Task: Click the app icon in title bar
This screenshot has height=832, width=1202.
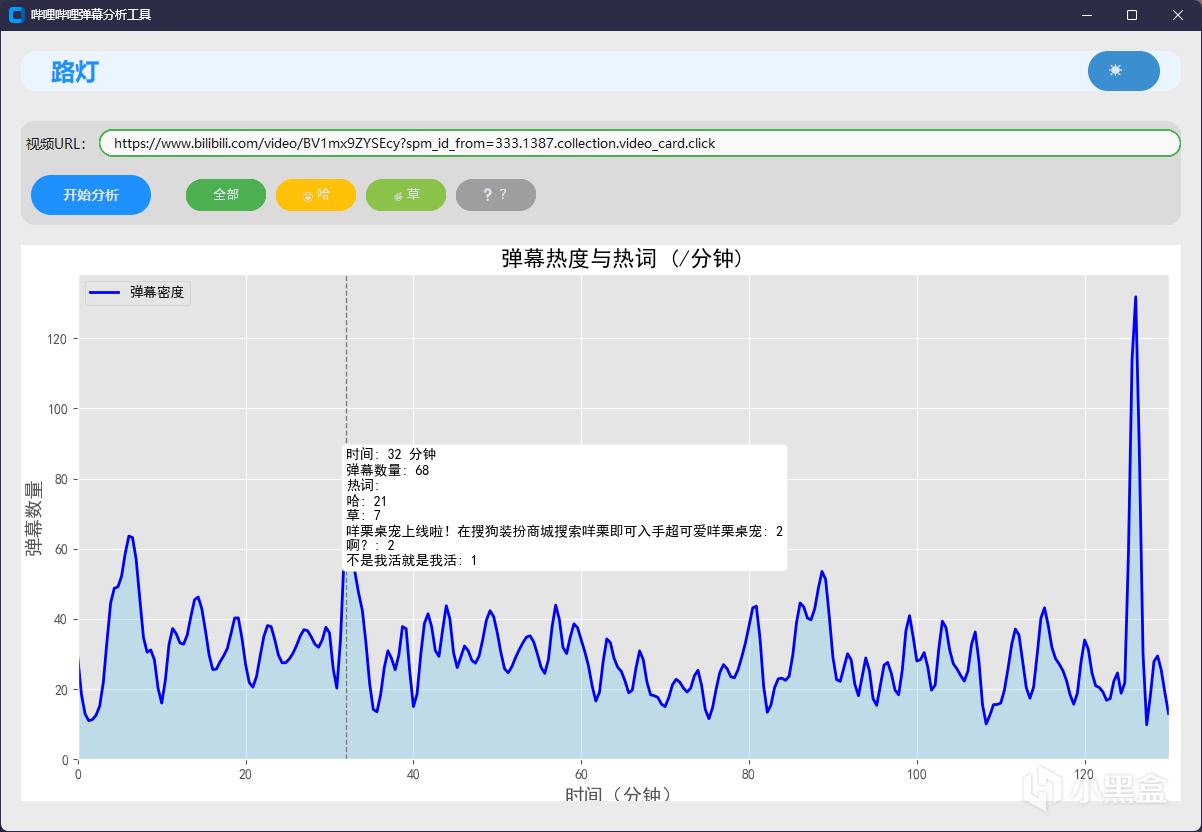Action: (x=16, y=15)
